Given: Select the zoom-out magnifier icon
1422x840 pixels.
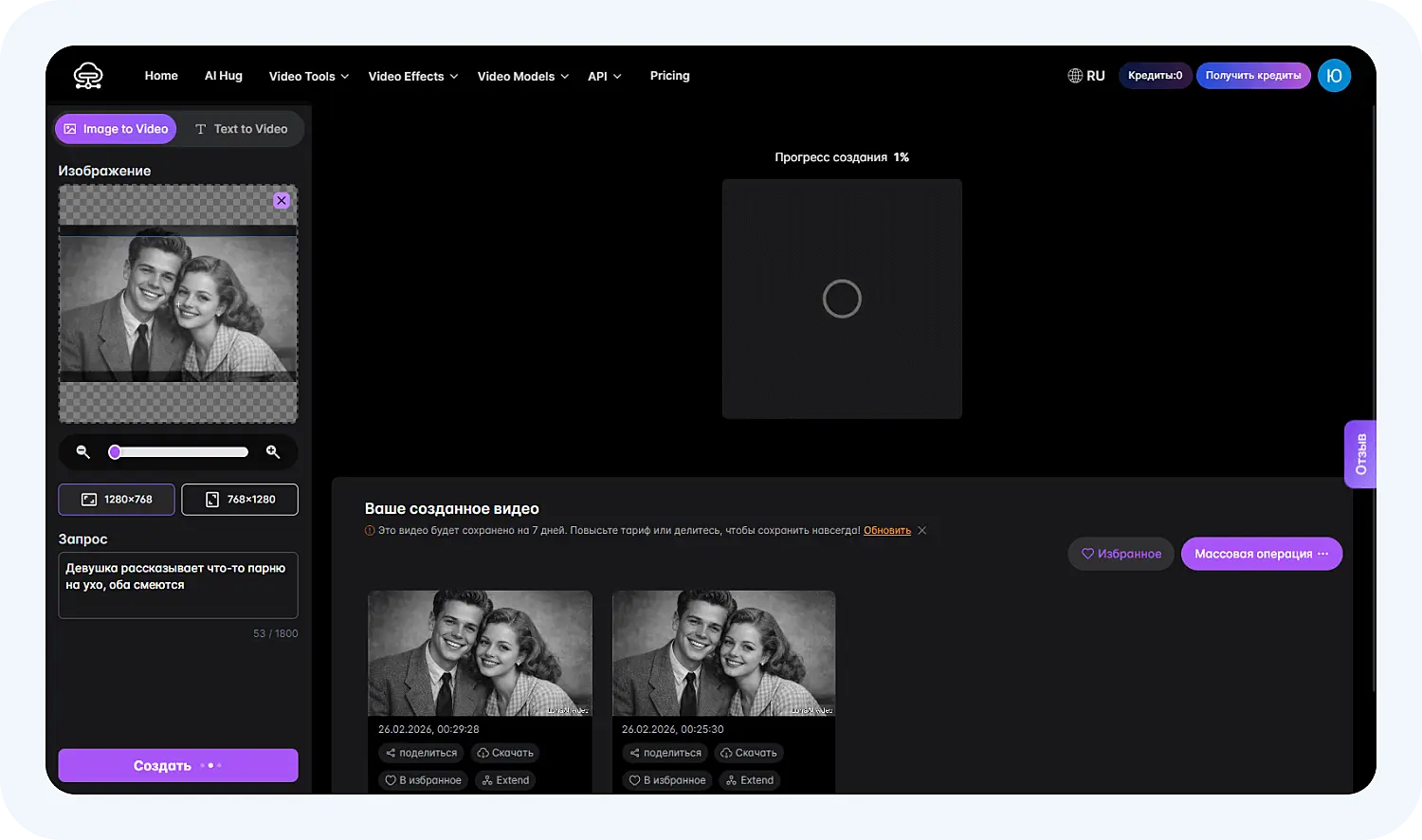Looking at the screenshot, I should (x=82, y=452).
